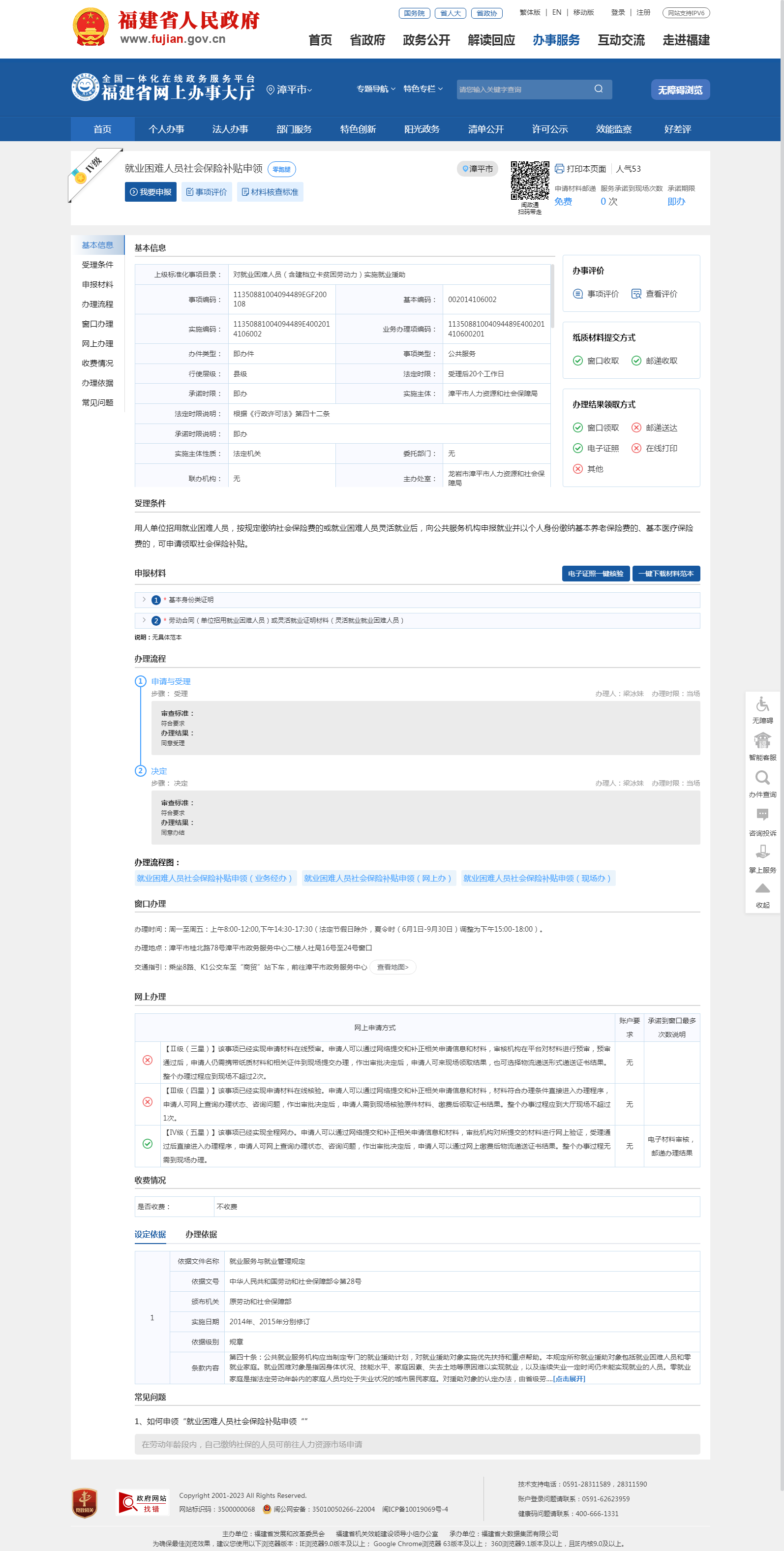The image size is (784, 1551).
Task: Click the search magnifier icon
Action: (598, 89)
